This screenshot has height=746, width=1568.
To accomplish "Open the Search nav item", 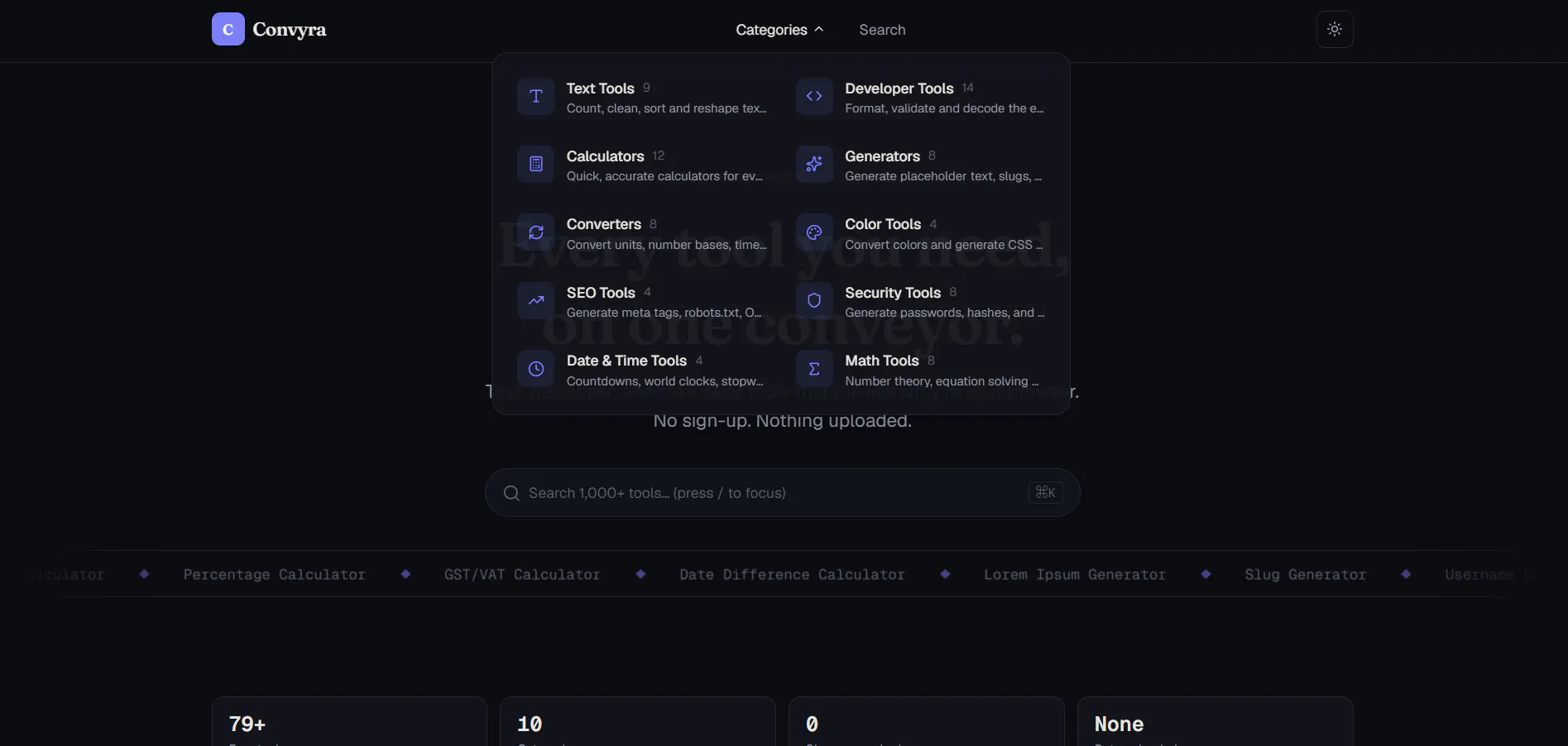I will tap(882, 30).
